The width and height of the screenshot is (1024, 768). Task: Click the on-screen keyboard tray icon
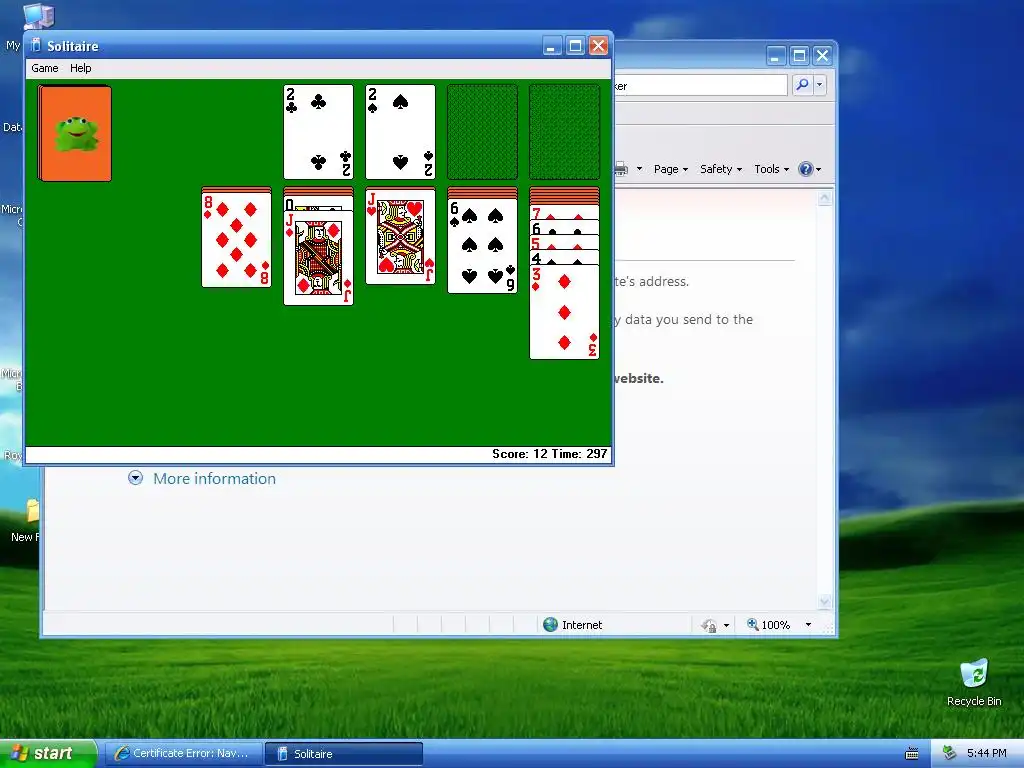(x=912, y=754)
